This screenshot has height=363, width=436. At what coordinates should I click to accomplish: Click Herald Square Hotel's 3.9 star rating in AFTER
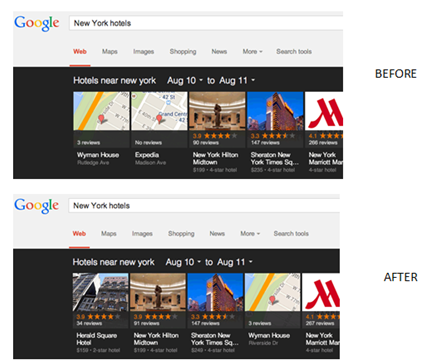point(98,317)
